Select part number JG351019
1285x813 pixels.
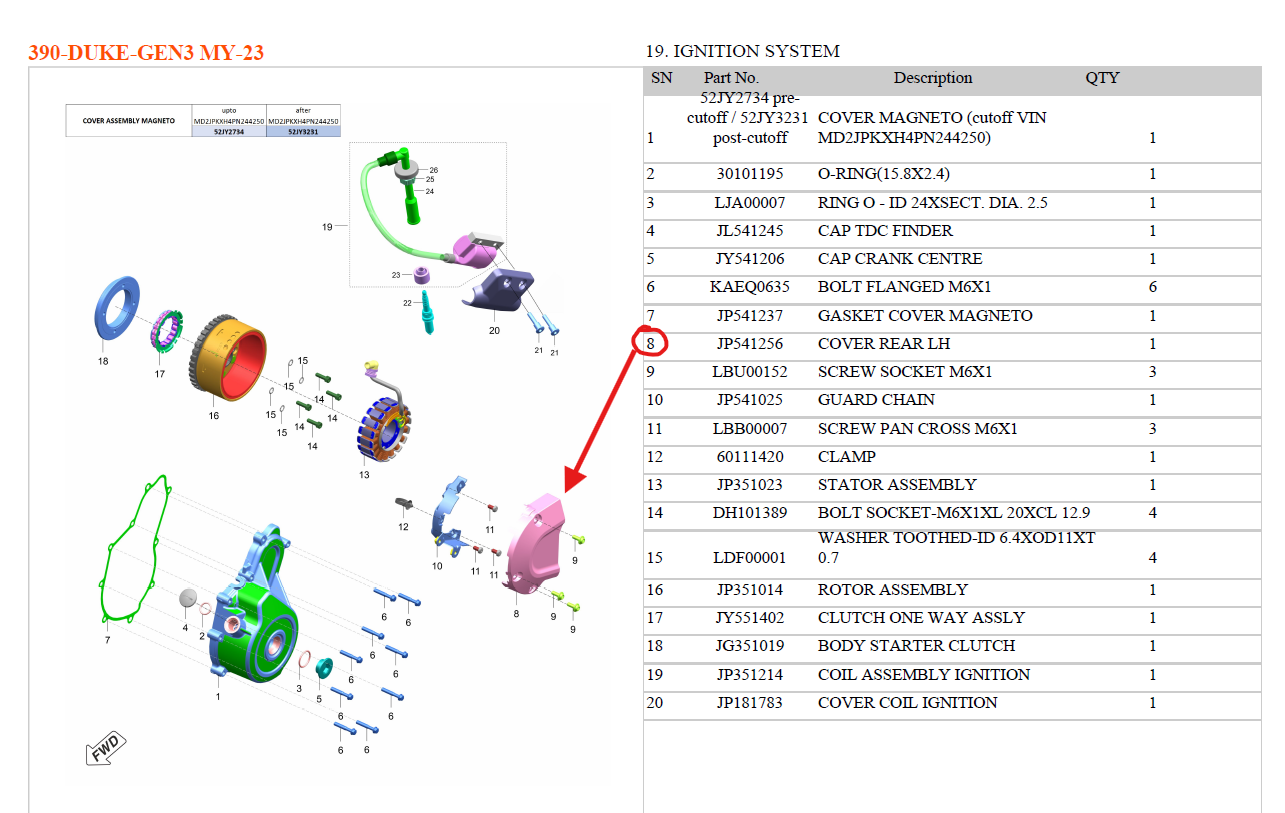pos(750,646)
